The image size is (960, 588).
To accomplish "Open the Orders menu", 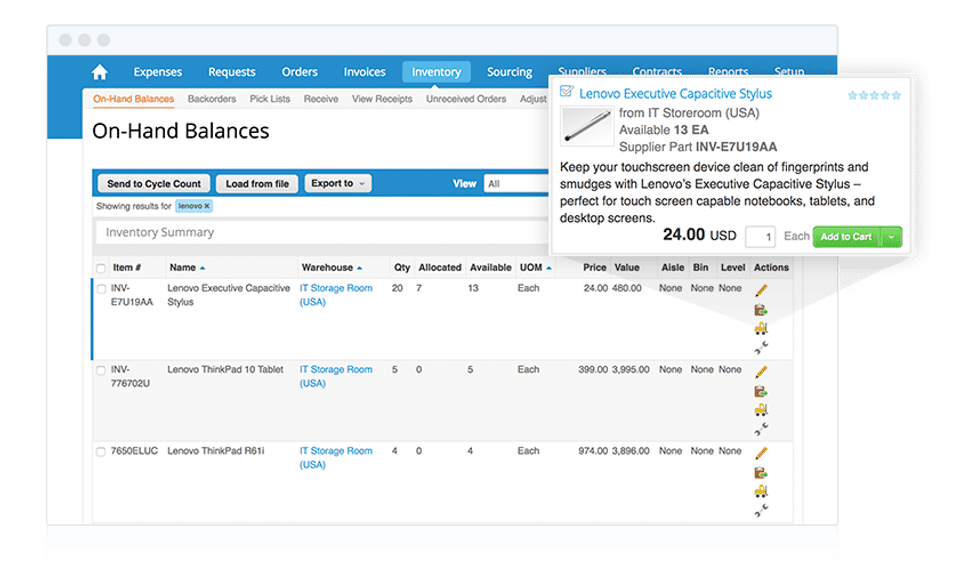I will coord(299,72).
